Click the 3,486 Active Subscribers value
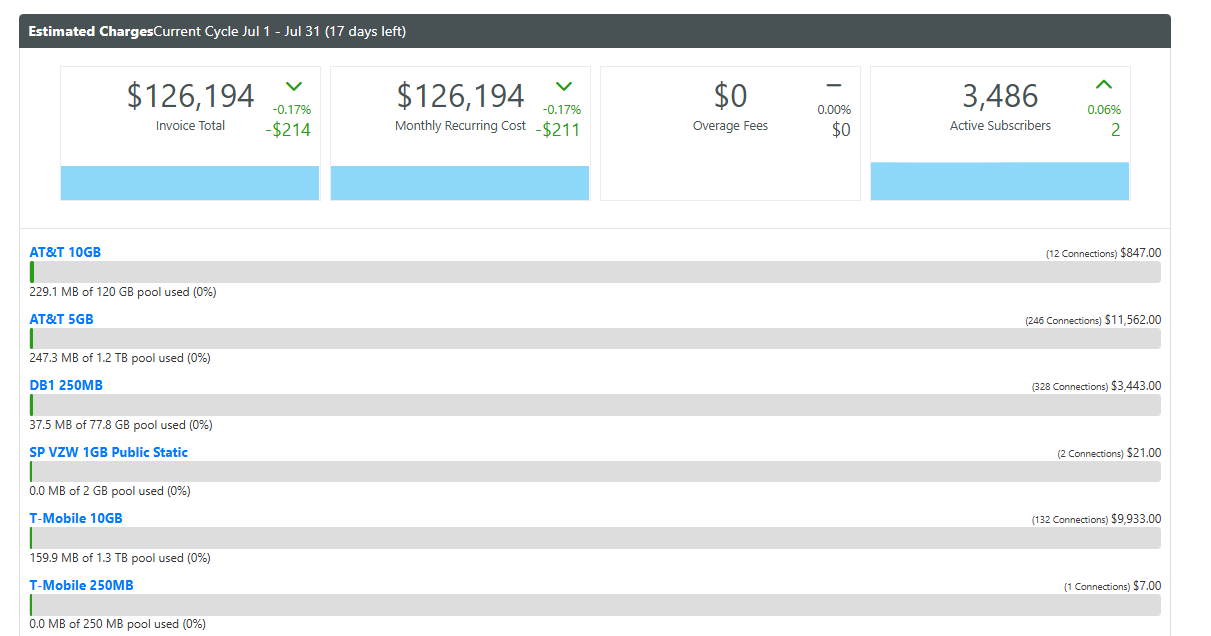Screen dimensions: 1211x636 (1000, 96)
